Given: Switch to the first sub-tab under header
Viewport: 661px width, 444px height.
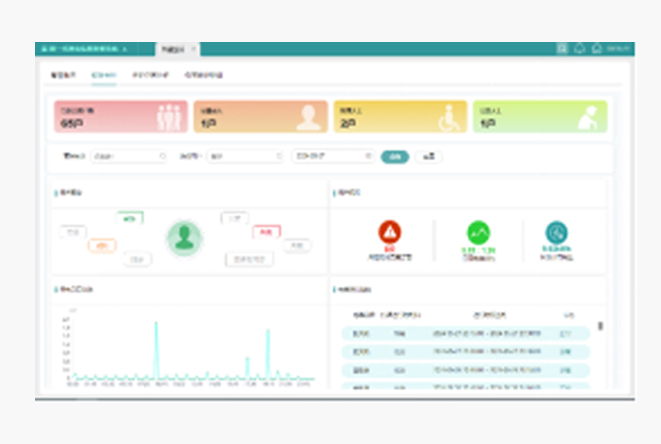Looking at the screenshot, I should point(62,75).
